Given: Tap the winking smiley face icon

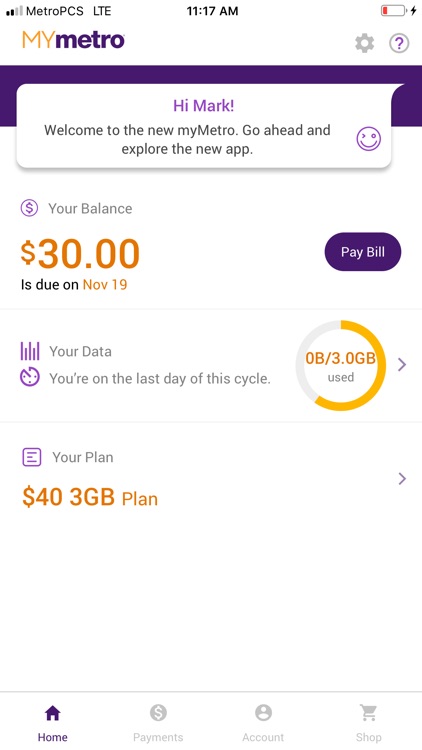Looking at the screenshot, I should (369, 139).
